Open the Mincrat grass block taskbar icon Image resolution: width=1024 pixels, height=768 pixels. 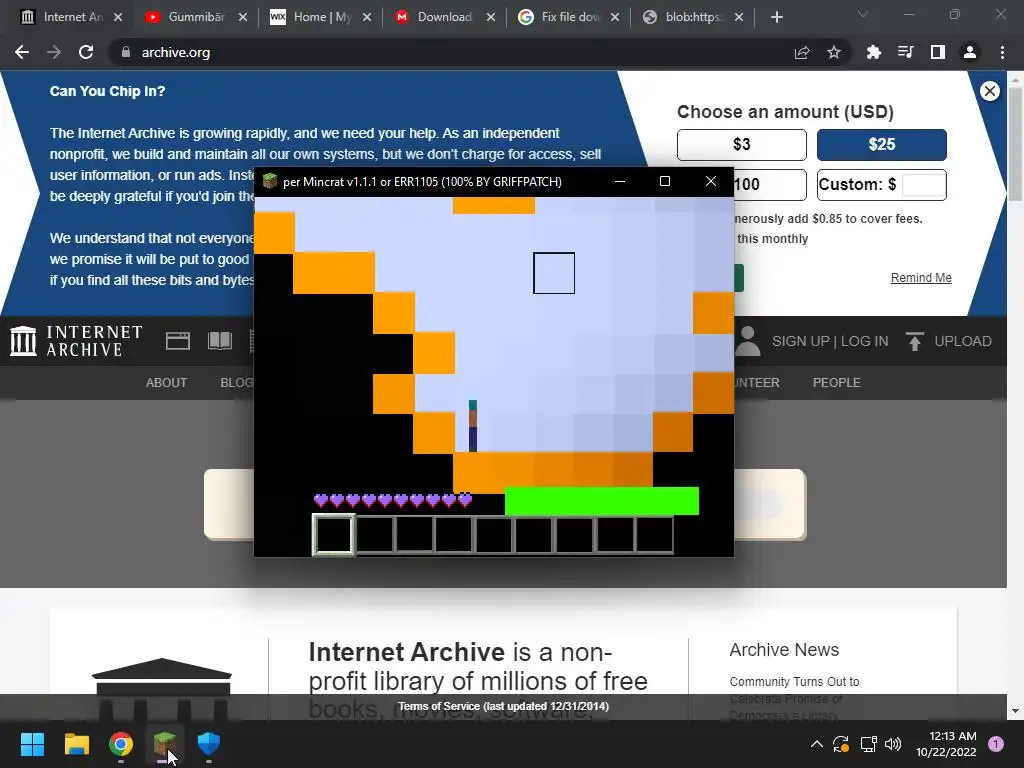pyautogui.click(x=165, y=744)
